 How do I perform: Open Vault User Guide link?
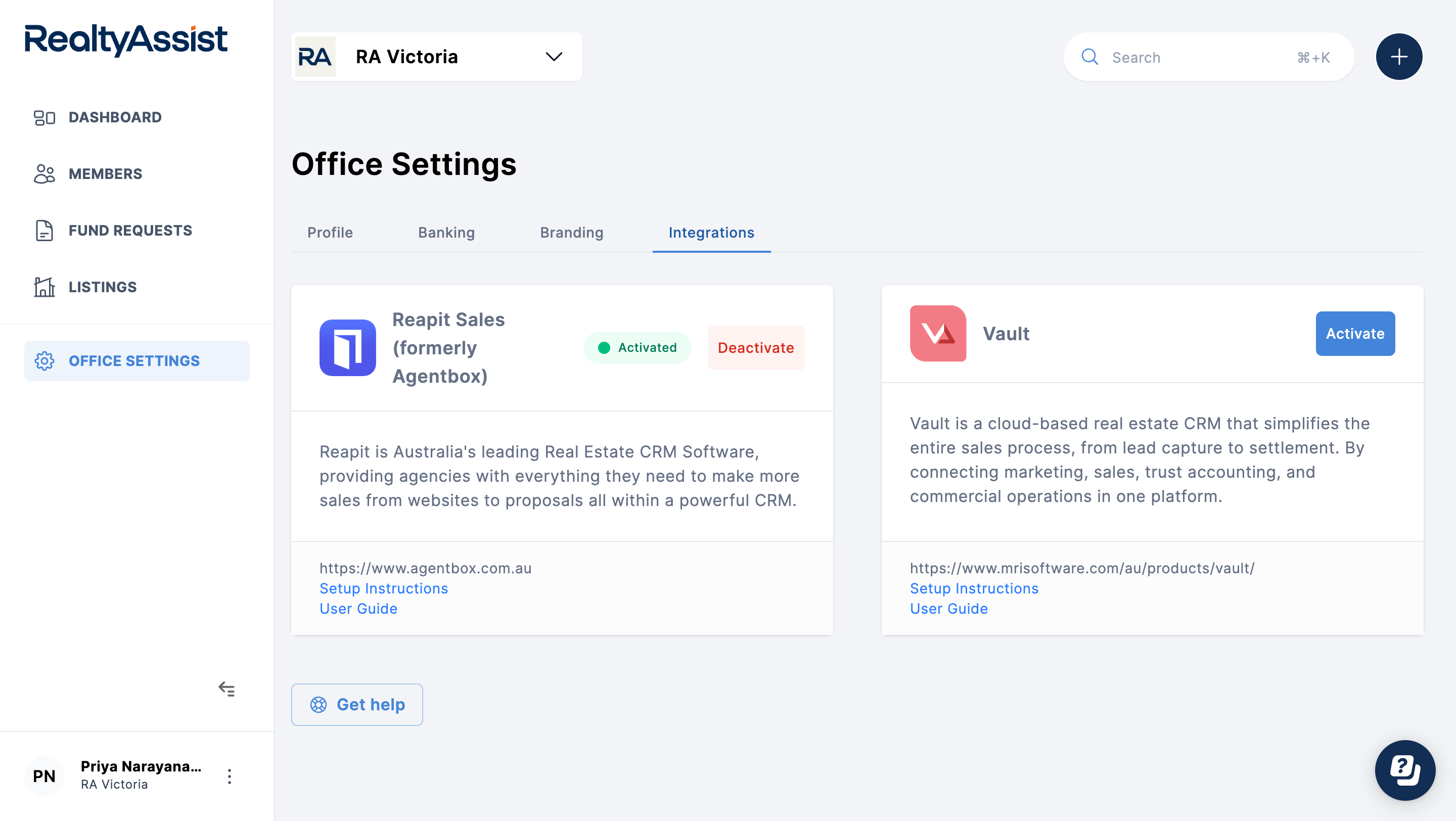click(x=949, y=609)
